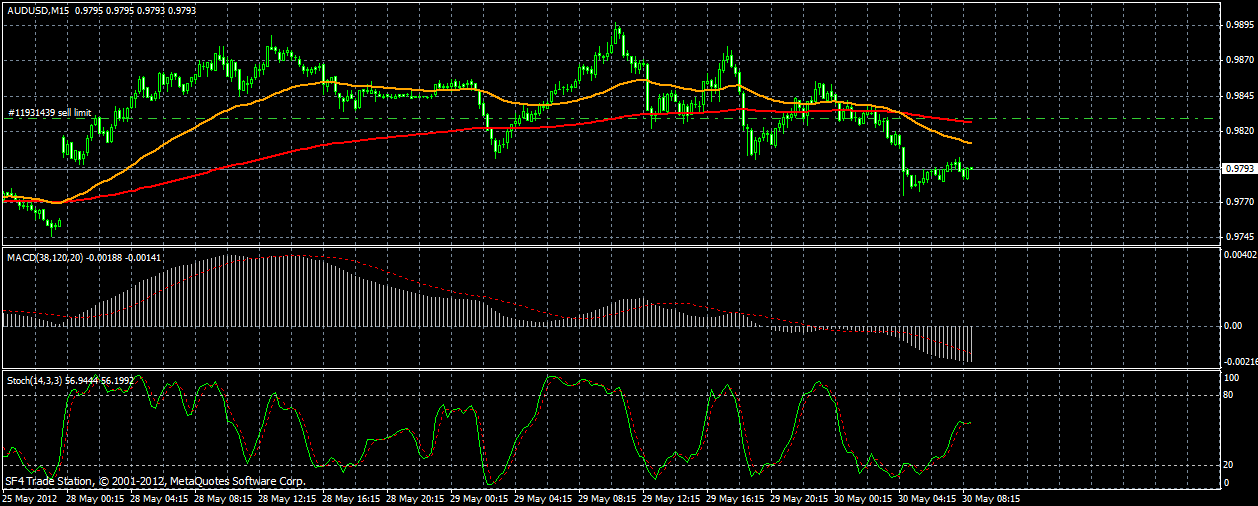Click the 25 May 2012 date label
Screen dimensions: 1258x506
tap(29, 497)
